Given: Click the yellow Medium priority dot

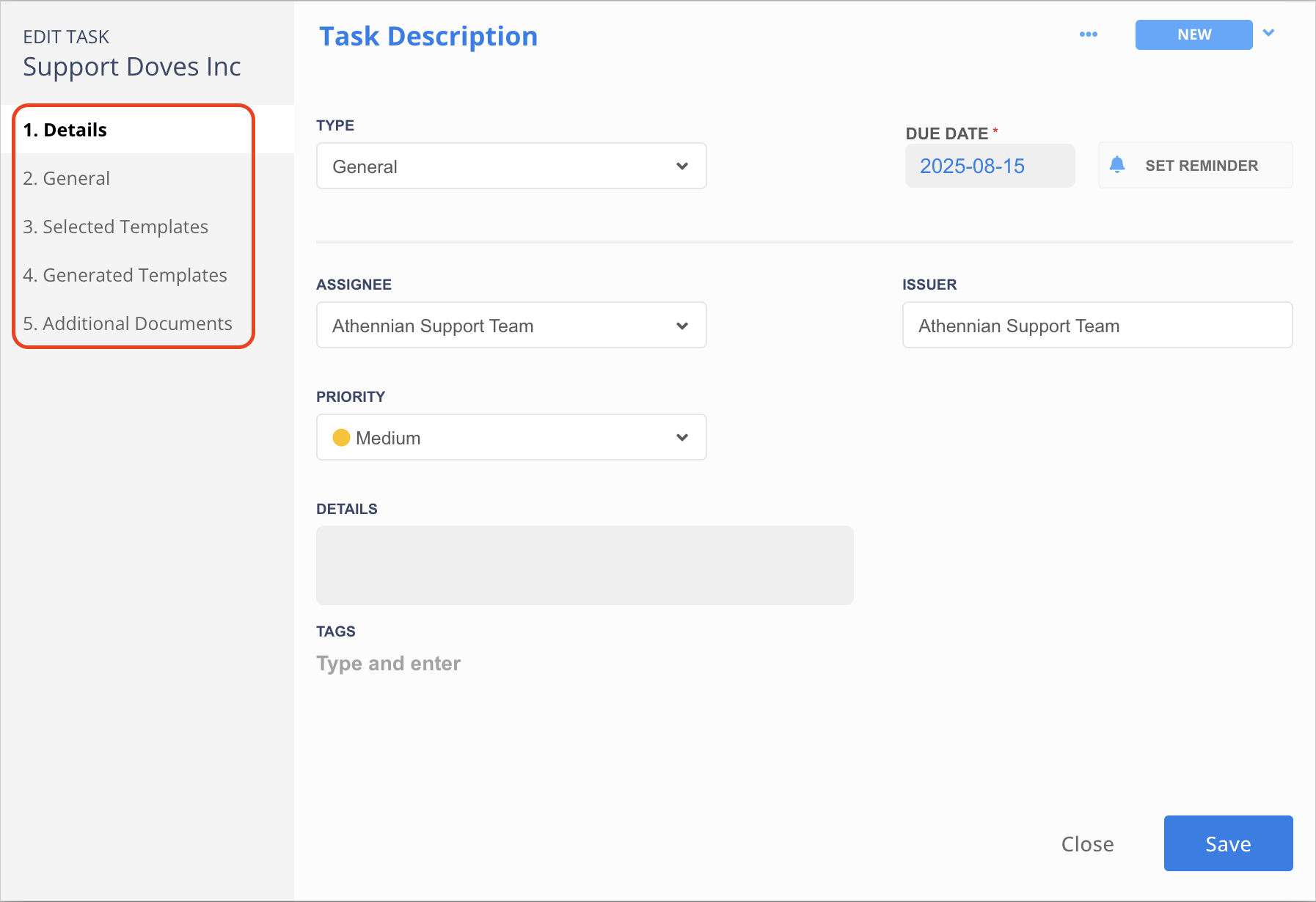Looking at the screenshot, I should [x=341, y=438].
